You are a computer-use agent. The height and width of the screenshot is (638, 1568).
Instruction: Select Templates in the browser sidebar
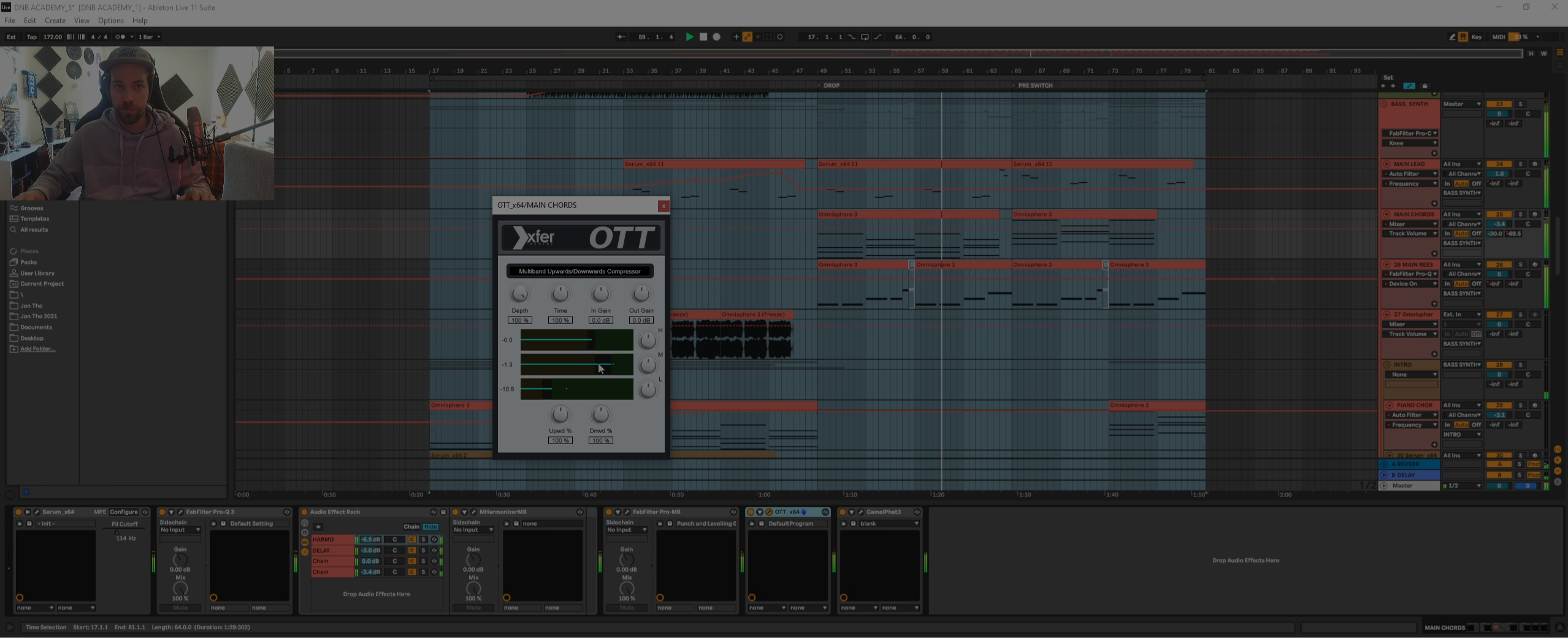pos(34,218)
